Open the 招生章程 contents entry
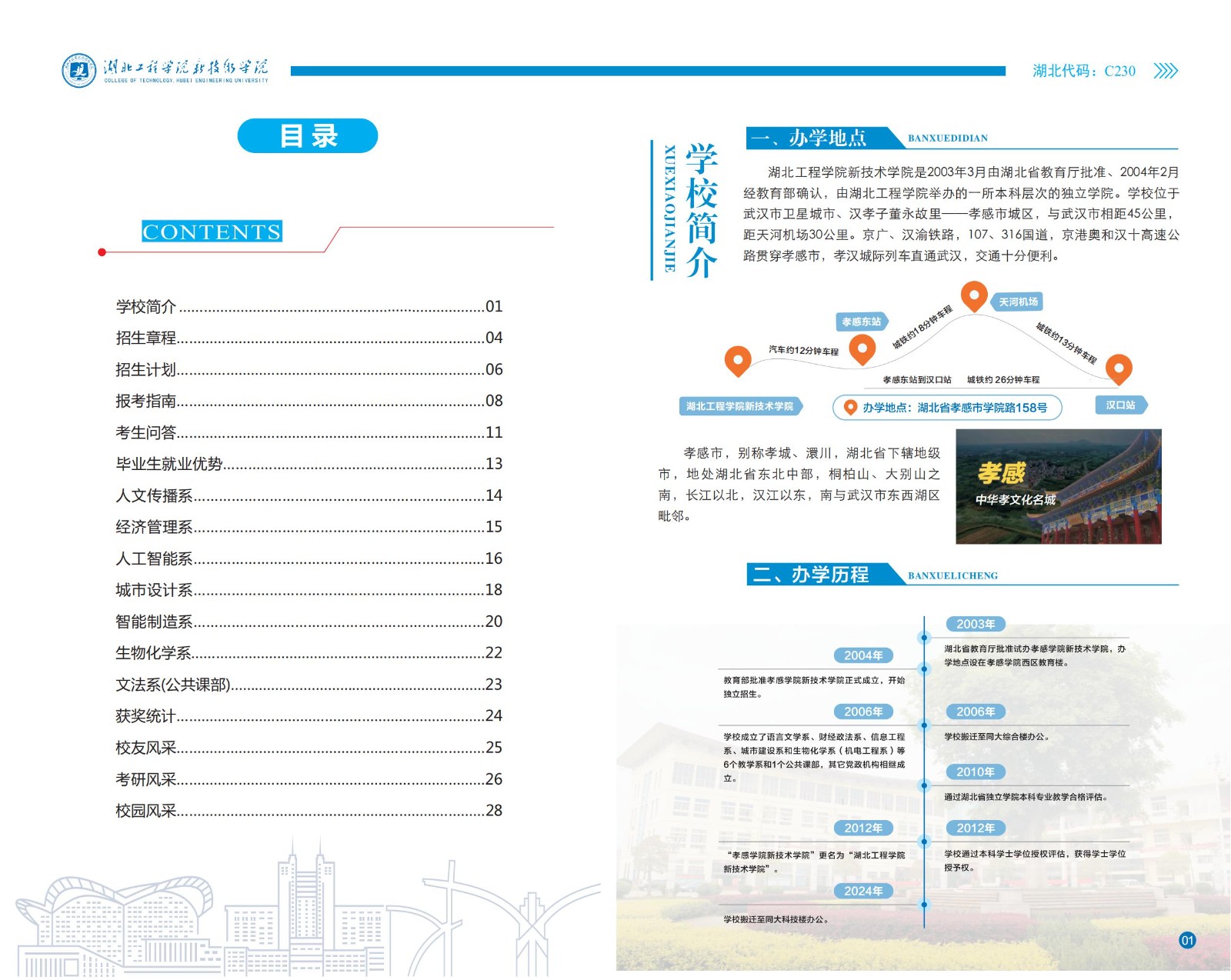The image size is (1231, 980). (309, 338)
